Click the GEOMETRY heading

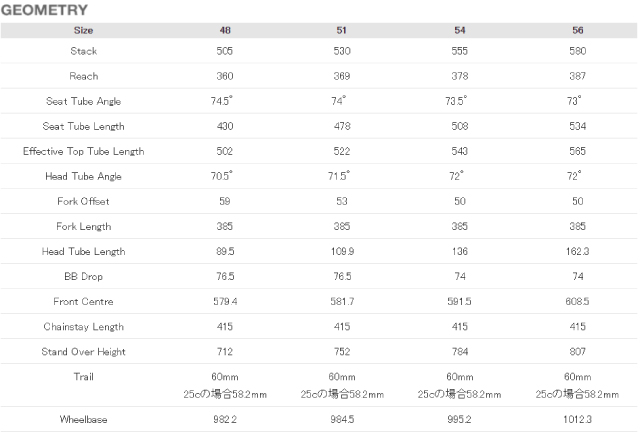(44, 10)
